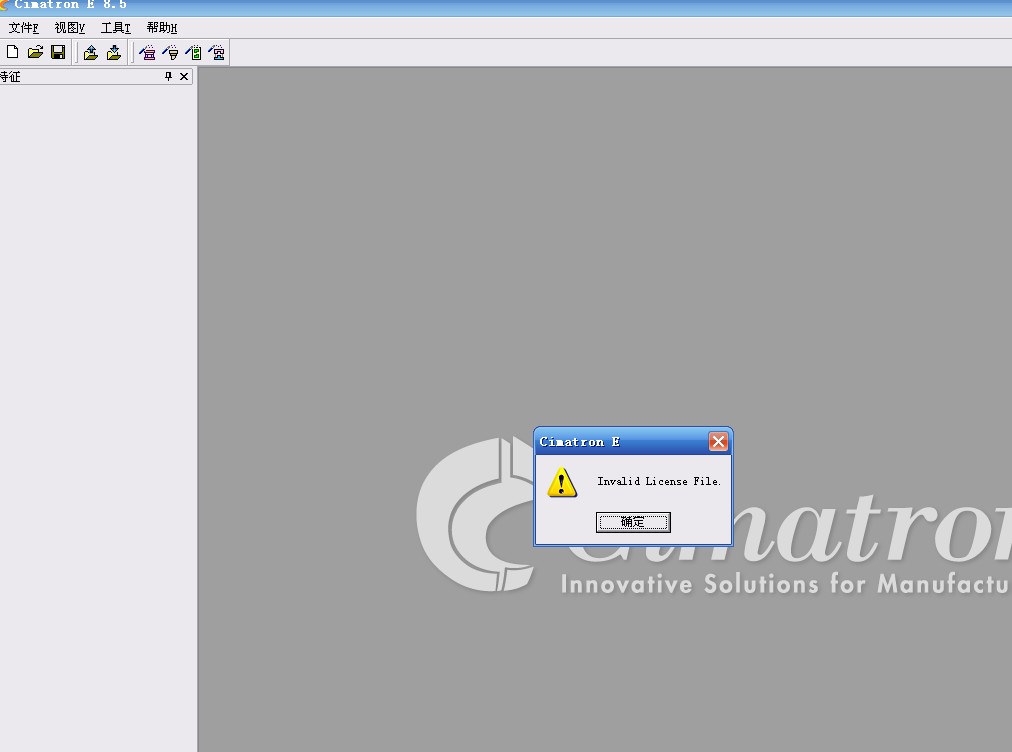Image resolution: width=1012 pixels, height=752 pixels.
Task: Open the 帮助H menu
Action: (x=161, y=28)
